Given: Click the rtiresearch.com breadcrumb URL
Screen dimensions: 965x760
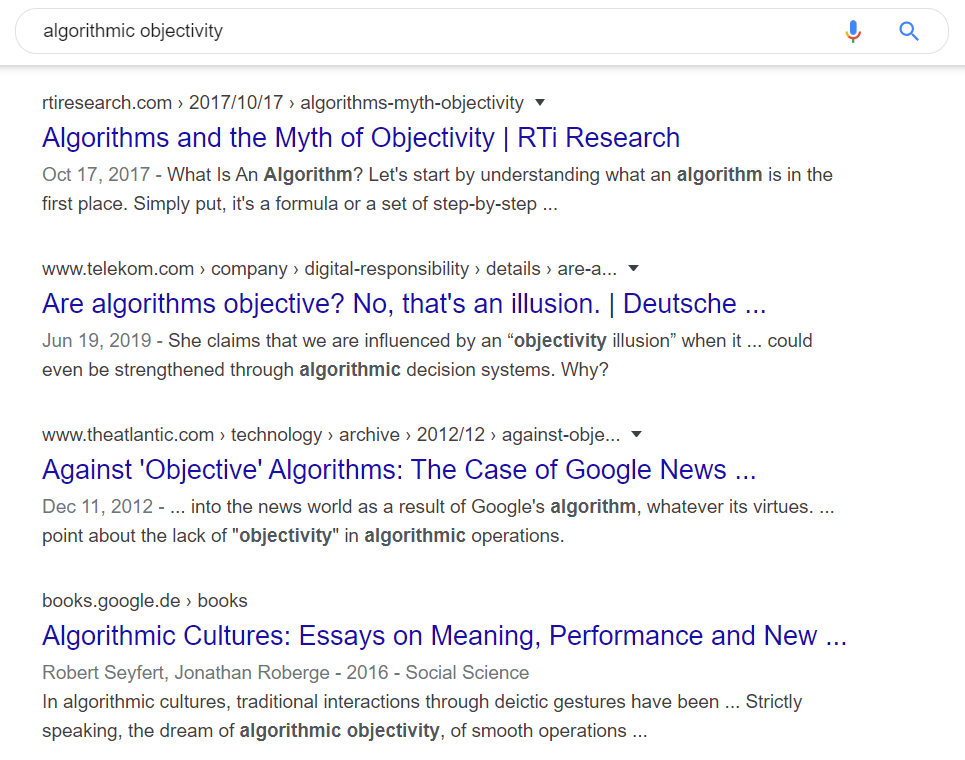Looking at the screenshot, I should click(x=283, y=103).
